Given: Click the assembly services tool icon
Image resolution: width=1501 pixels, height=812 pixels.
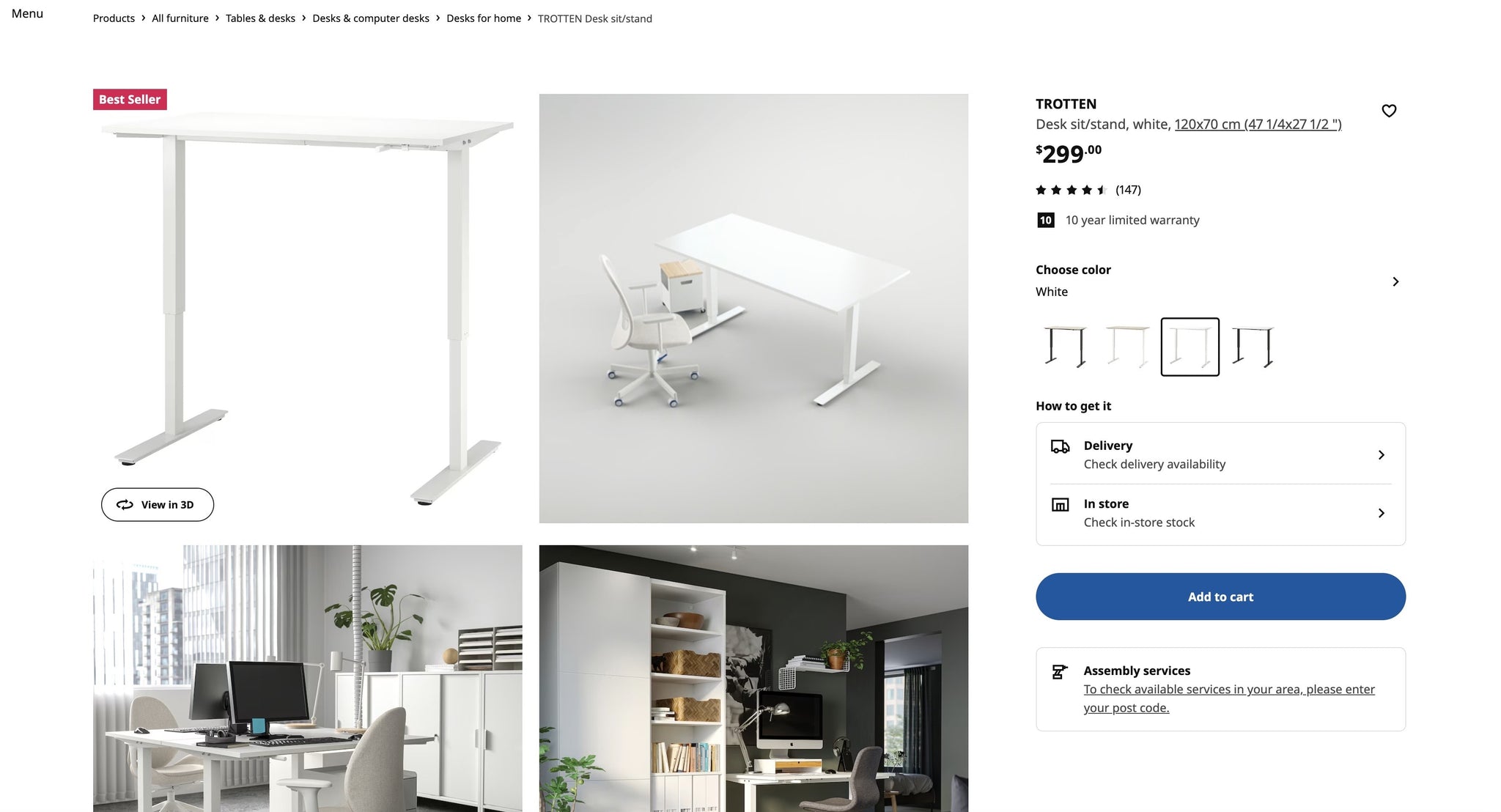Looking at the screenshot, I should [x=1060, y=671].
